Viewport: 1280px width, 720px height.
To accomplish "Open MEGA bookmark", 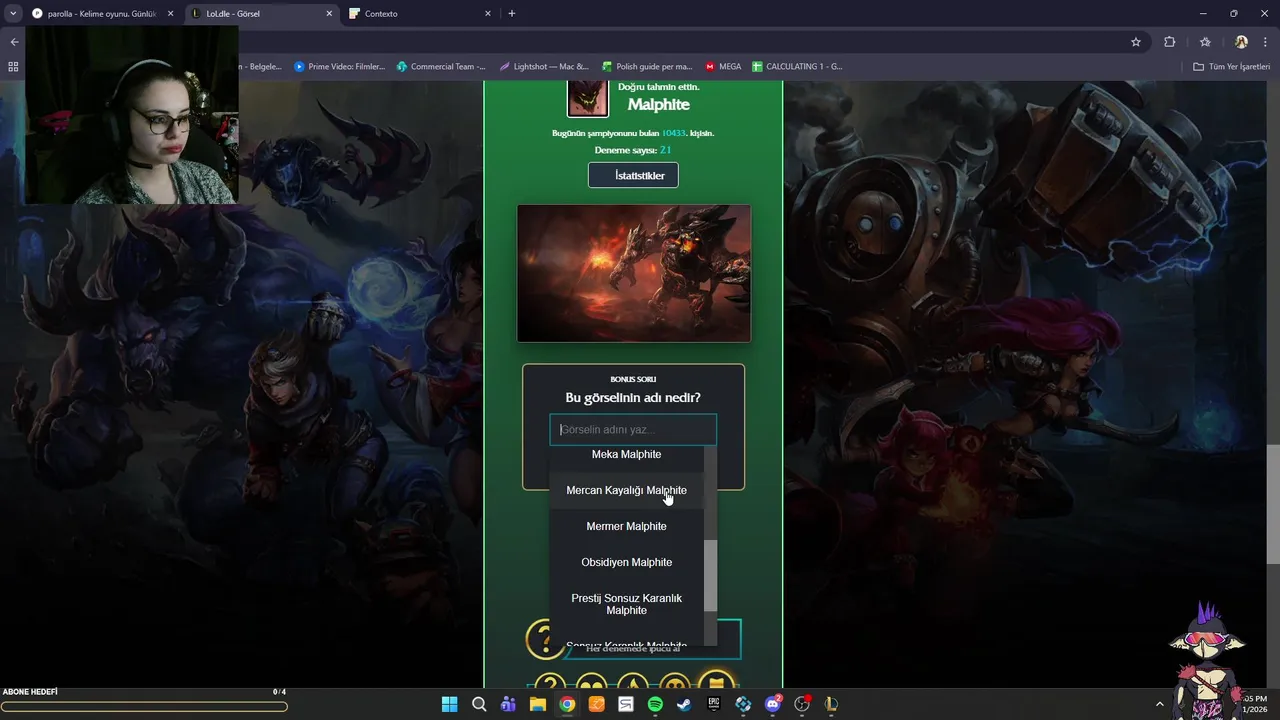I will pos(723,67).
